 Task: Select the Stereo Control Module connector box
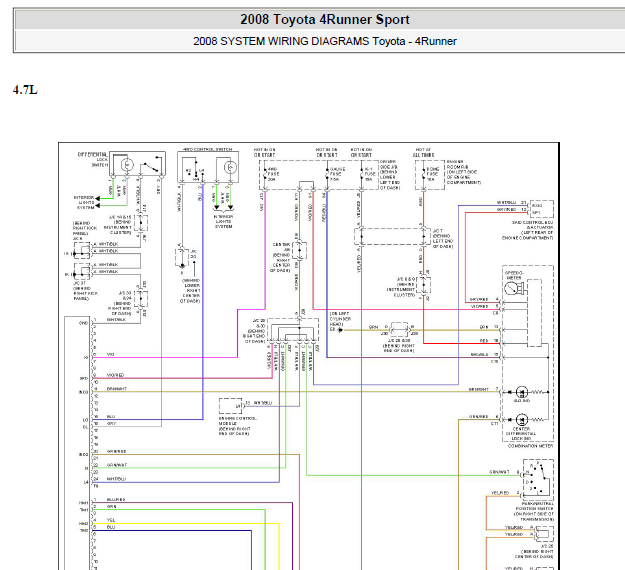click(x=230, y=406)
